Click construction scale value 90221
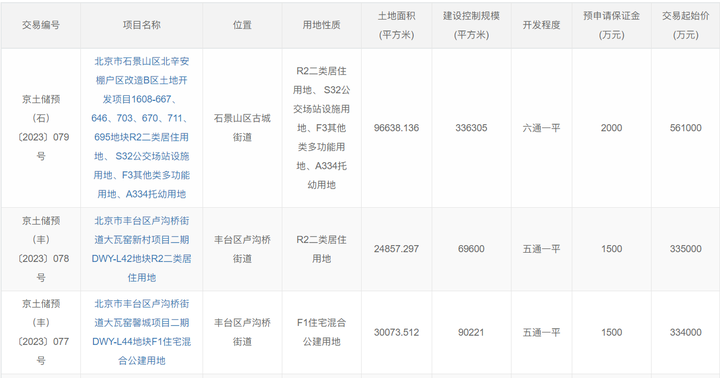Screen dimensions: 720x378 [x=471, y=332]
